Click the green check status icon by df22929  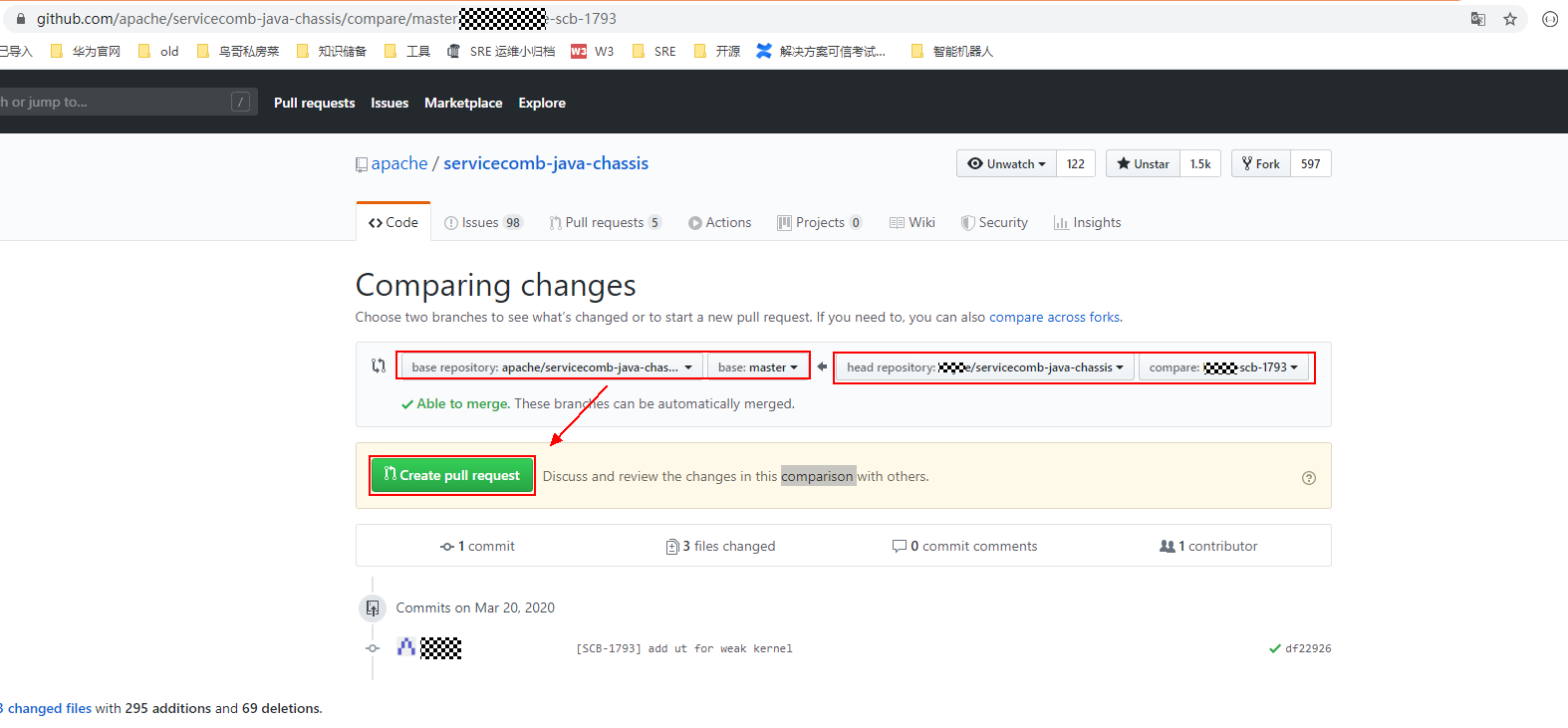click(1275, 648)
